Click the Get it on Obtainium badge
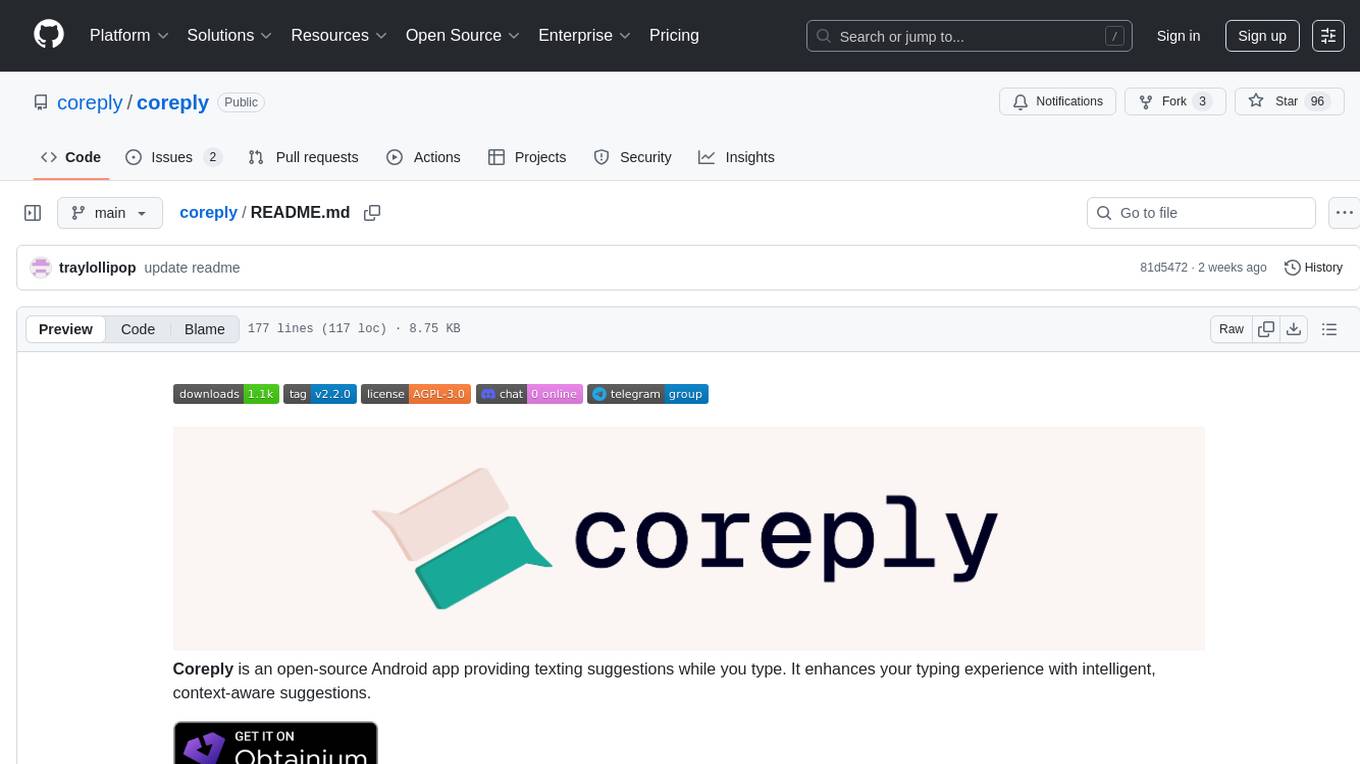 pos(275,743)
